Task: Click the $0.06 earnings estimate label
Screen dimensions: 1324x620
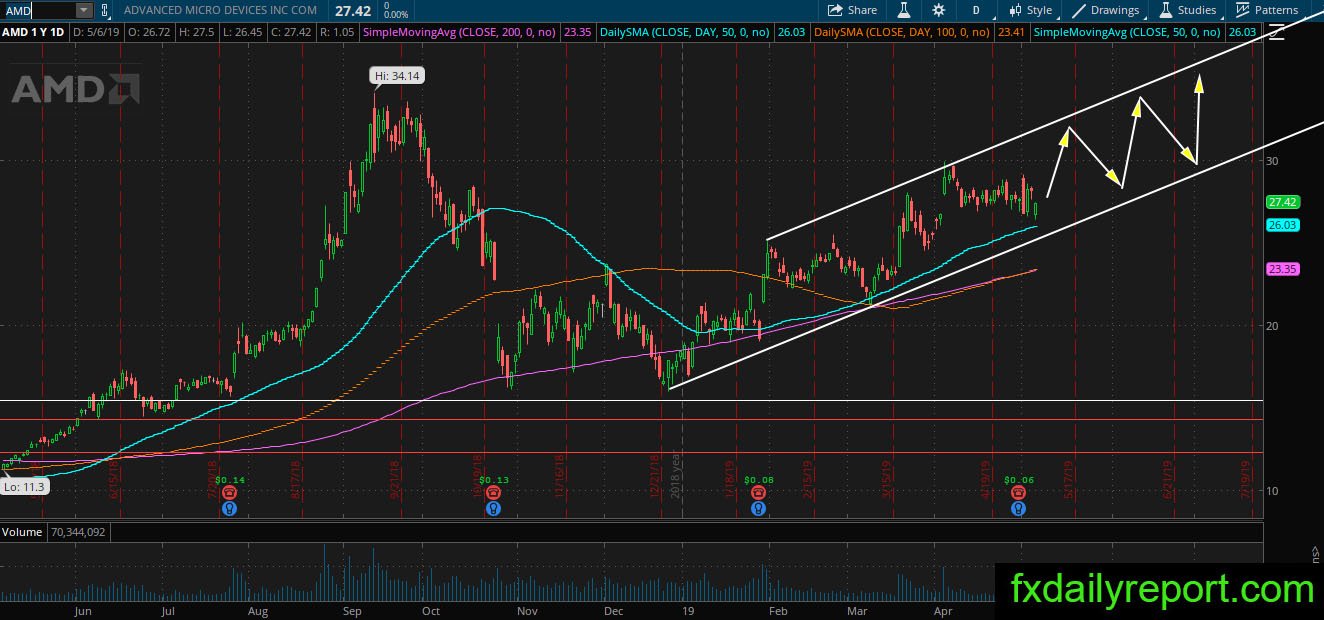Action: [1018, 481]
